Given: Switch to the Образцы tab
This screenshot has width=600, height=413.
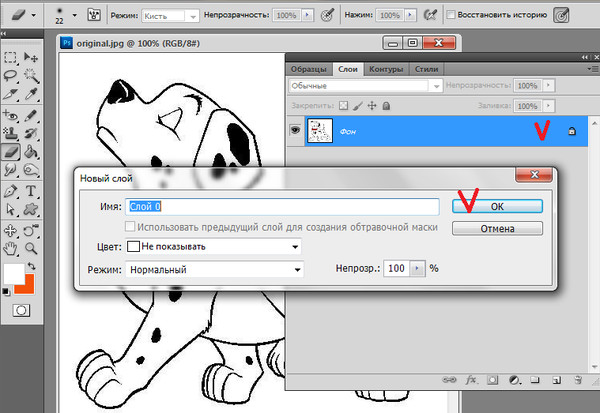Looking at the screenshot, I should click(308, 69).
